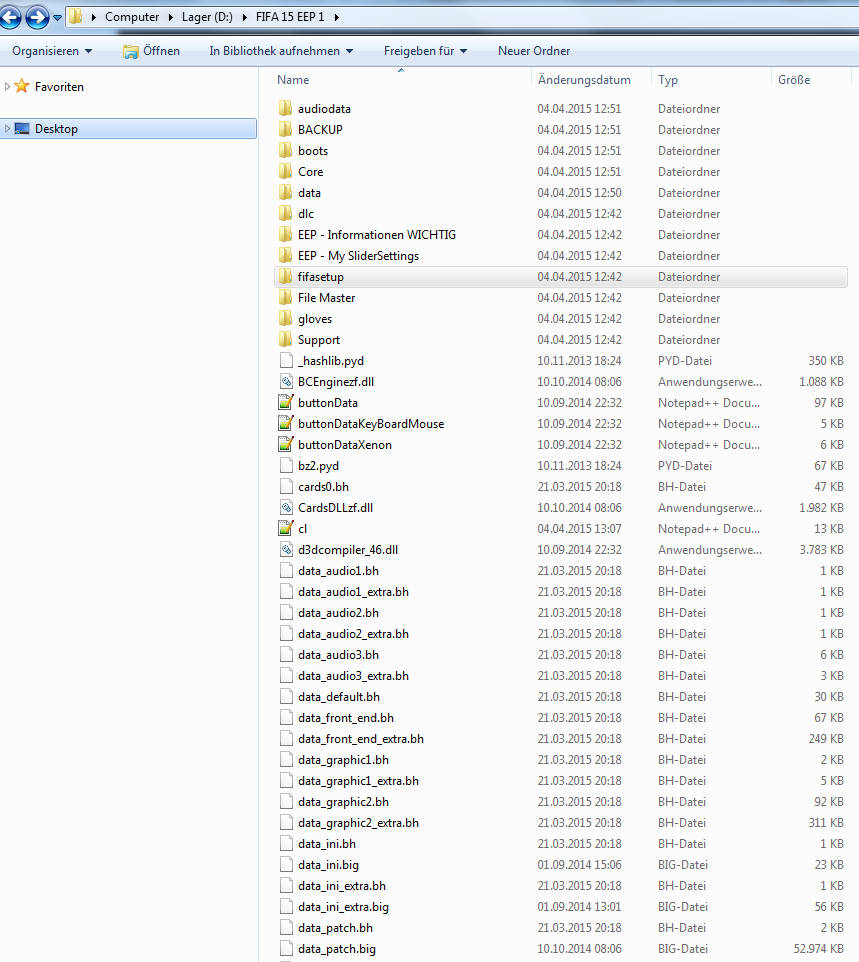Select d3dcompiler_46.dll file icon
The width and height of the screenshot is (859, 962).
[286, 550]
